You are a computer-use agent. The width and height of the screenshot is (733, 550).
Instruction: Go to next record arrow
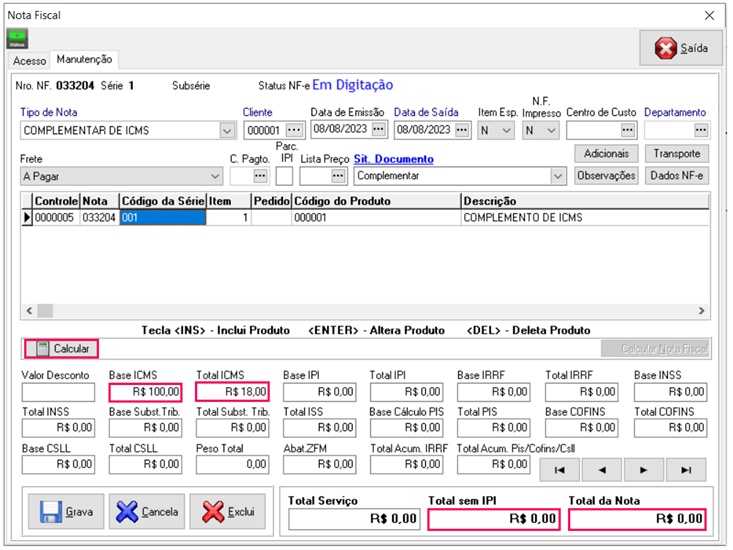645,469
